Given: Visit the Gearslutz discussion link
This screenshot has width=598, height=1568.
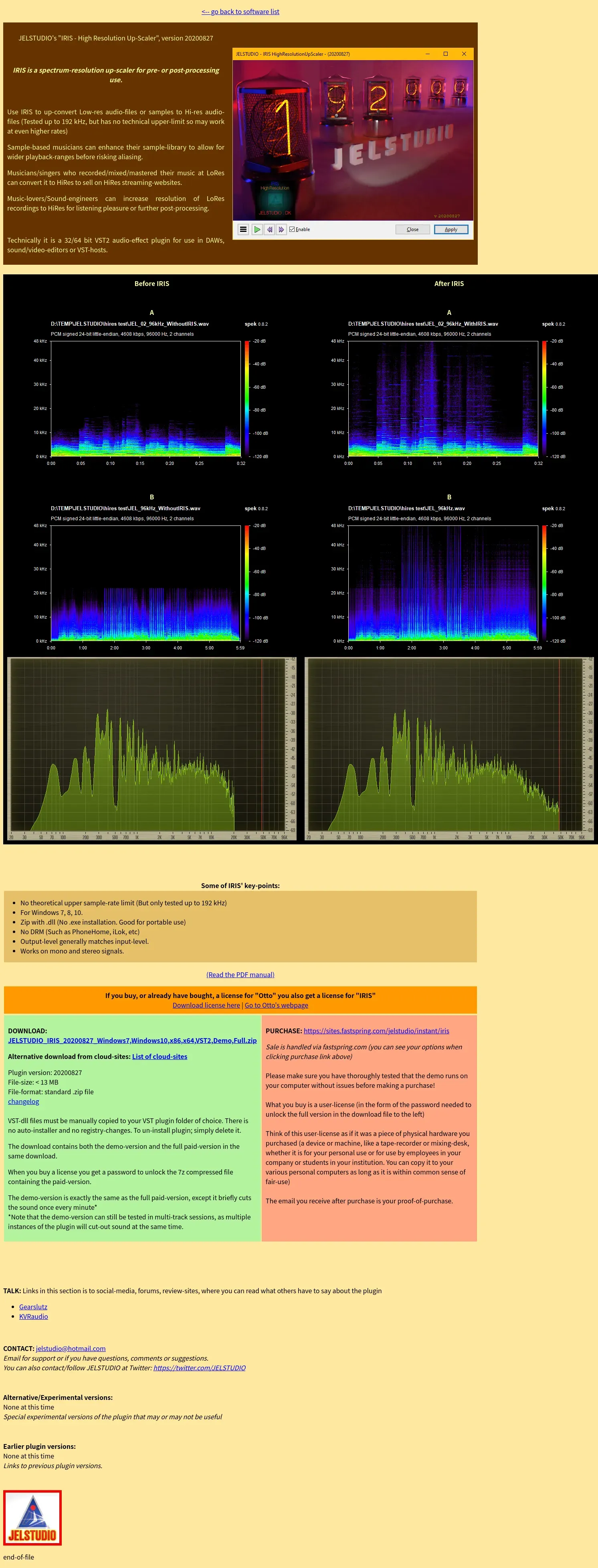Looking at the screenshot, I should [33, 1307].
